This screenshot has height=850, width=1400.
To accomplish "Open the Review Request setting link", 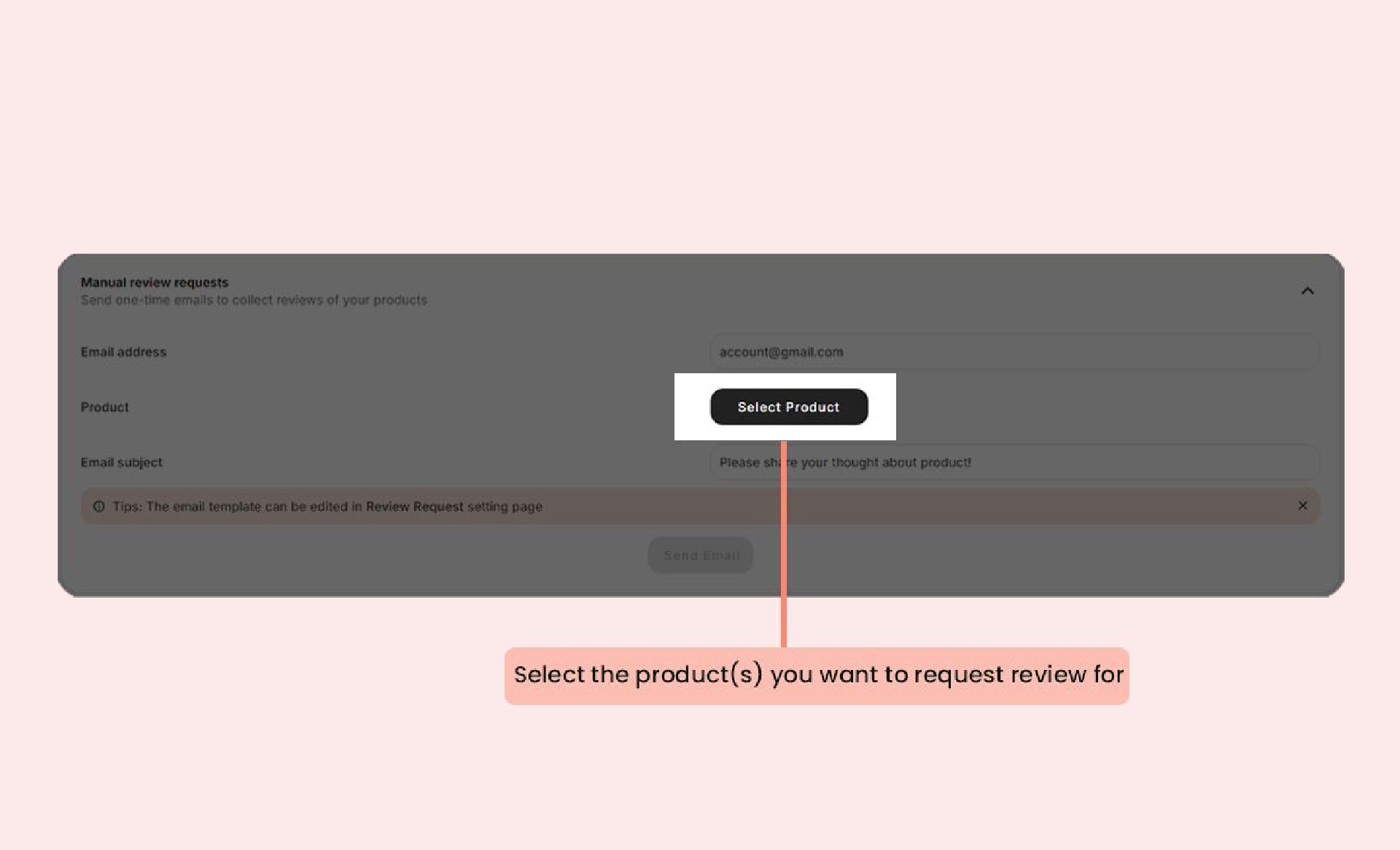I will [414, 506].
